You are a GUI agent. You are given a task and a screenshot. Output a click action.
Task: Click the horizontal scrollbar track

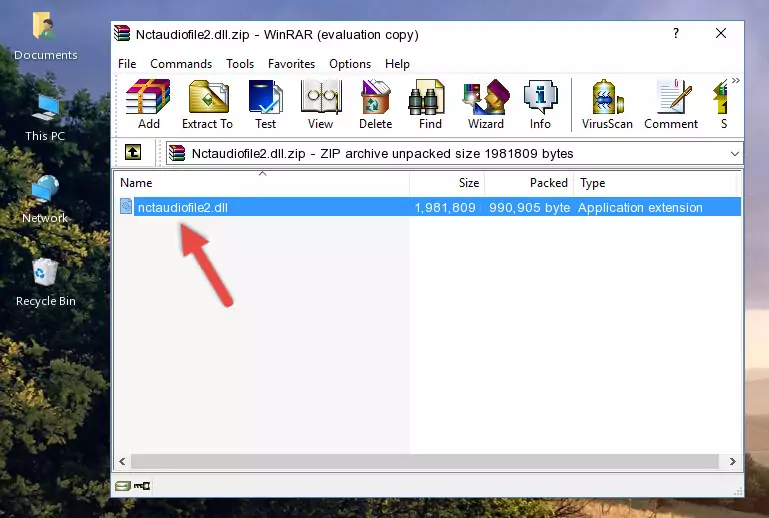click(425, 461)
